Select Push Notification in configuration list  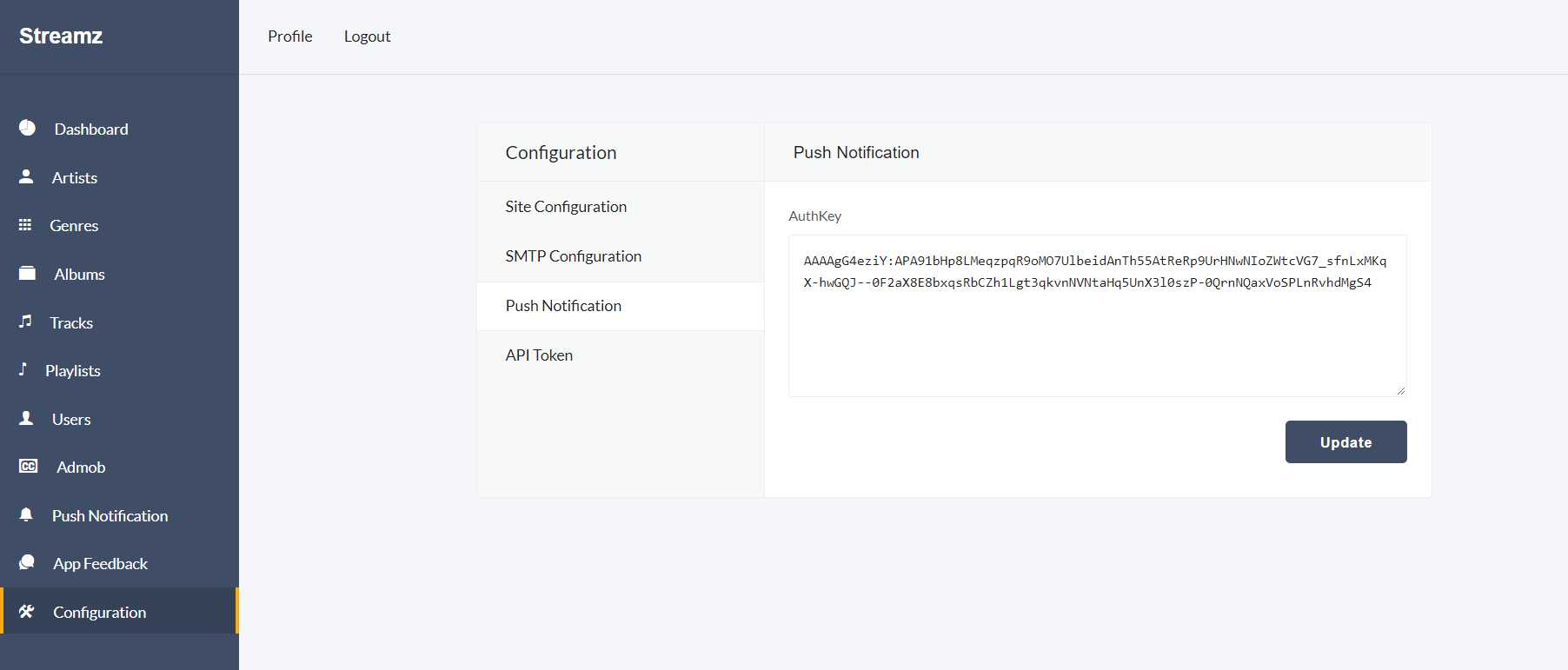click(563, 306)
